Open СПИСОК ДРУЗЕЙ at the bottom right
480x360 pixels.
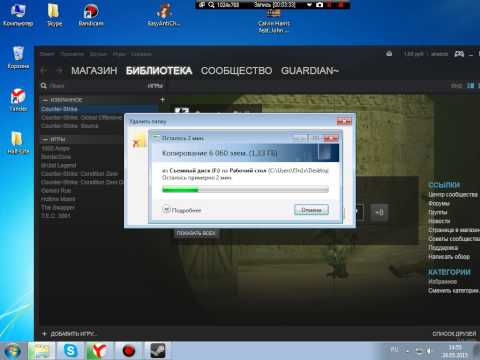pos(454,334)
